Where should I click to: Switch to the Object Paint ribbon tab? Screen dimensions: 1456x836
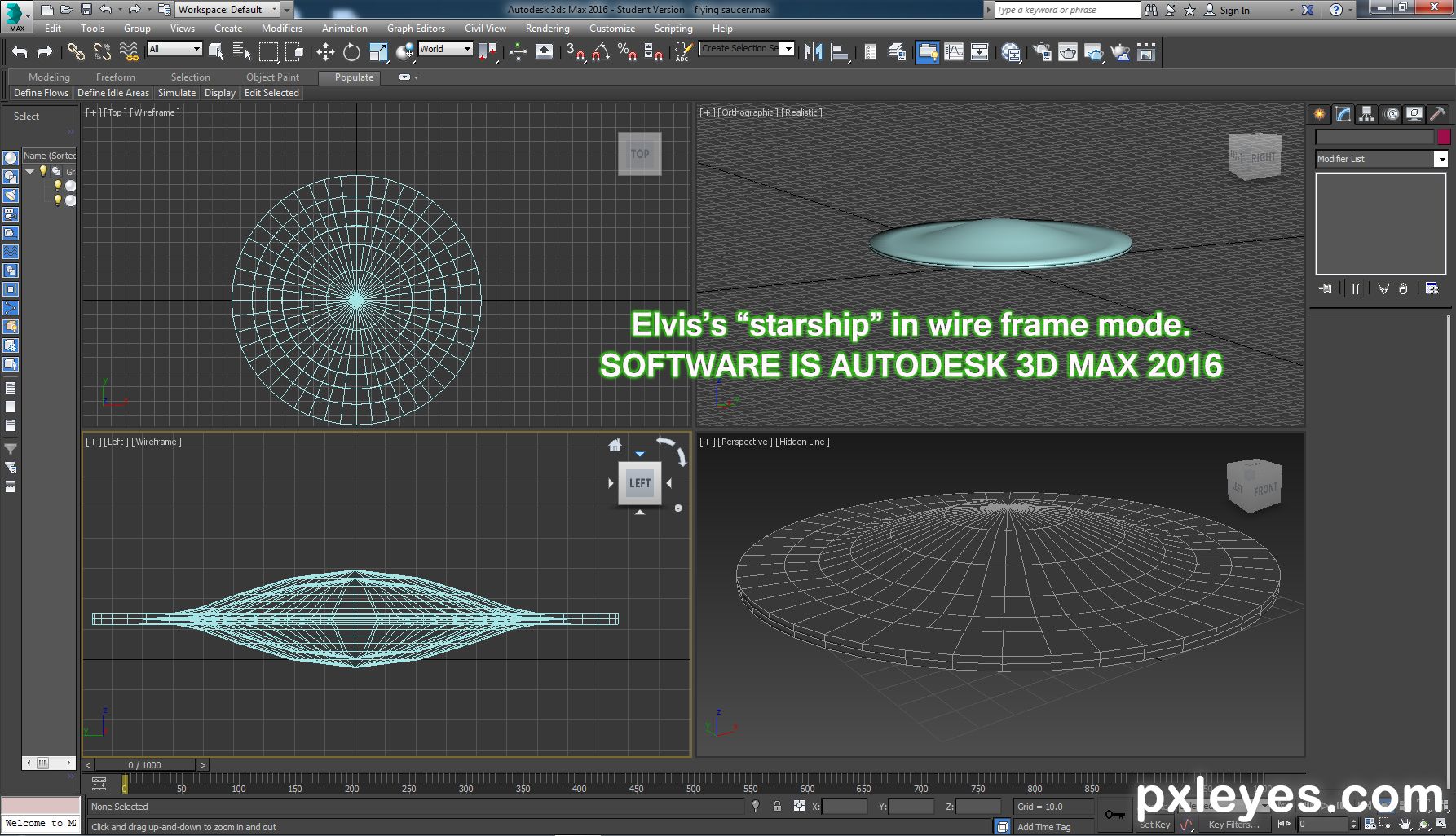tap(273, 77)
